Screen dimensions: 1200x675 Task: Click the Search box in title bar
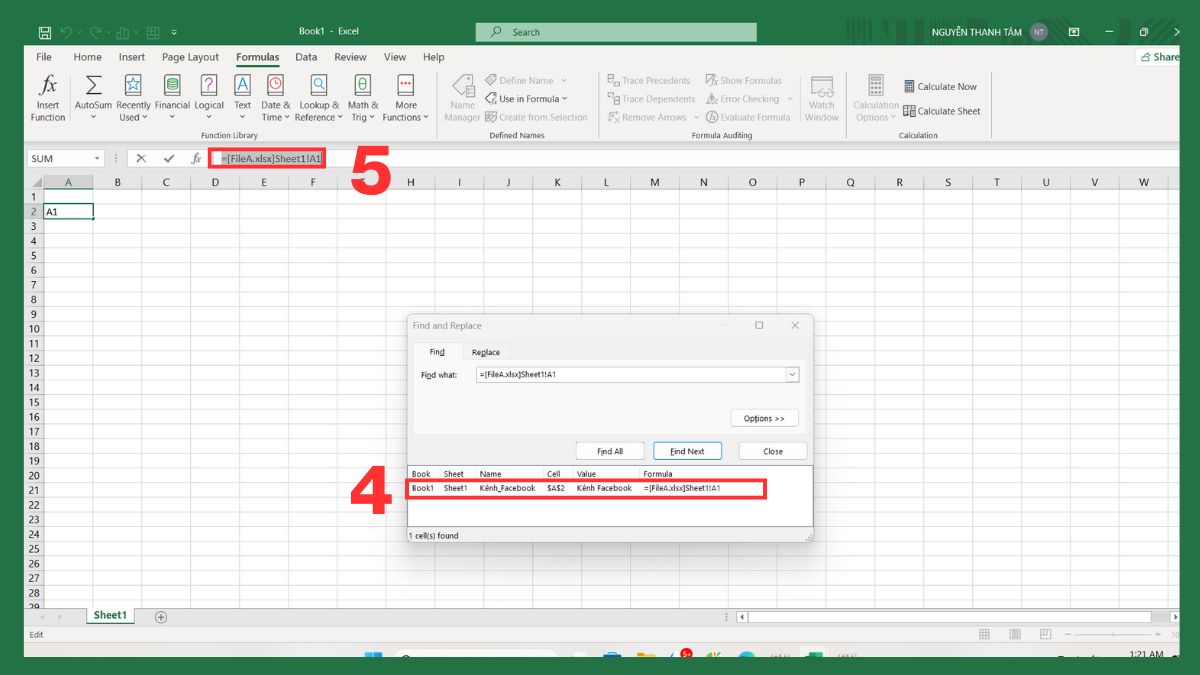point(616,32)
